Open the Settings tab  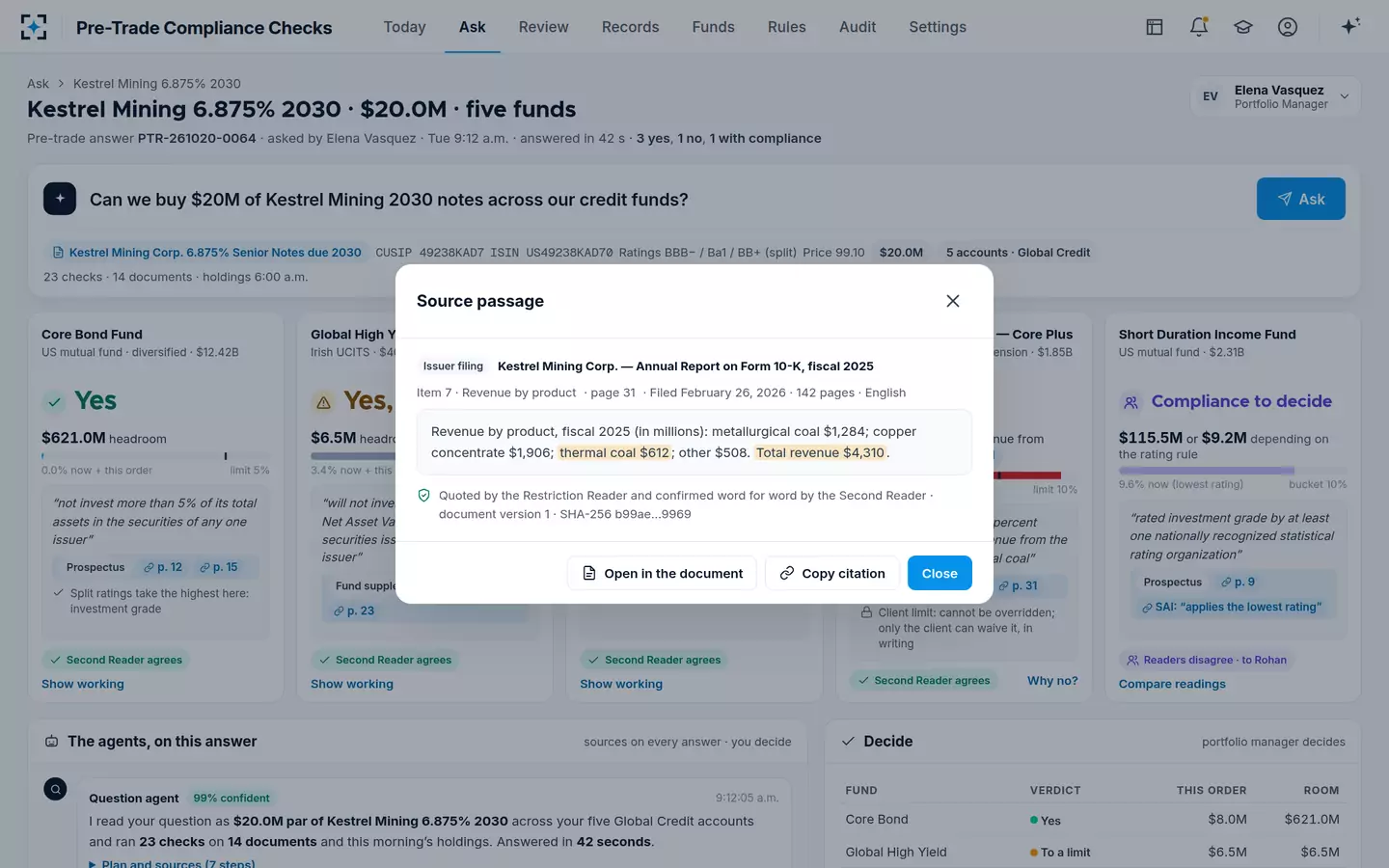pos(938,27)
